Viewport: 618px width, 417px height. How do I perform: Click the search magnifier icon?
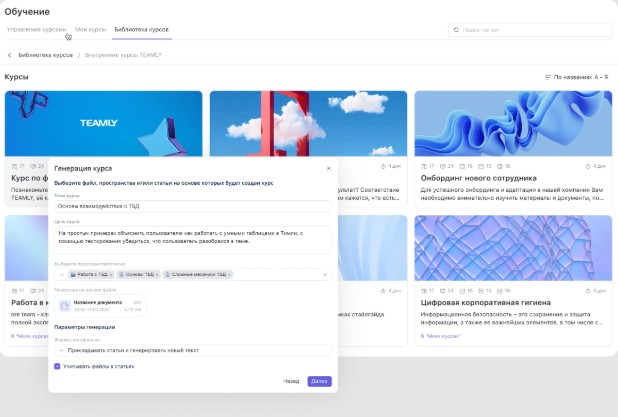tap(456, 30)
